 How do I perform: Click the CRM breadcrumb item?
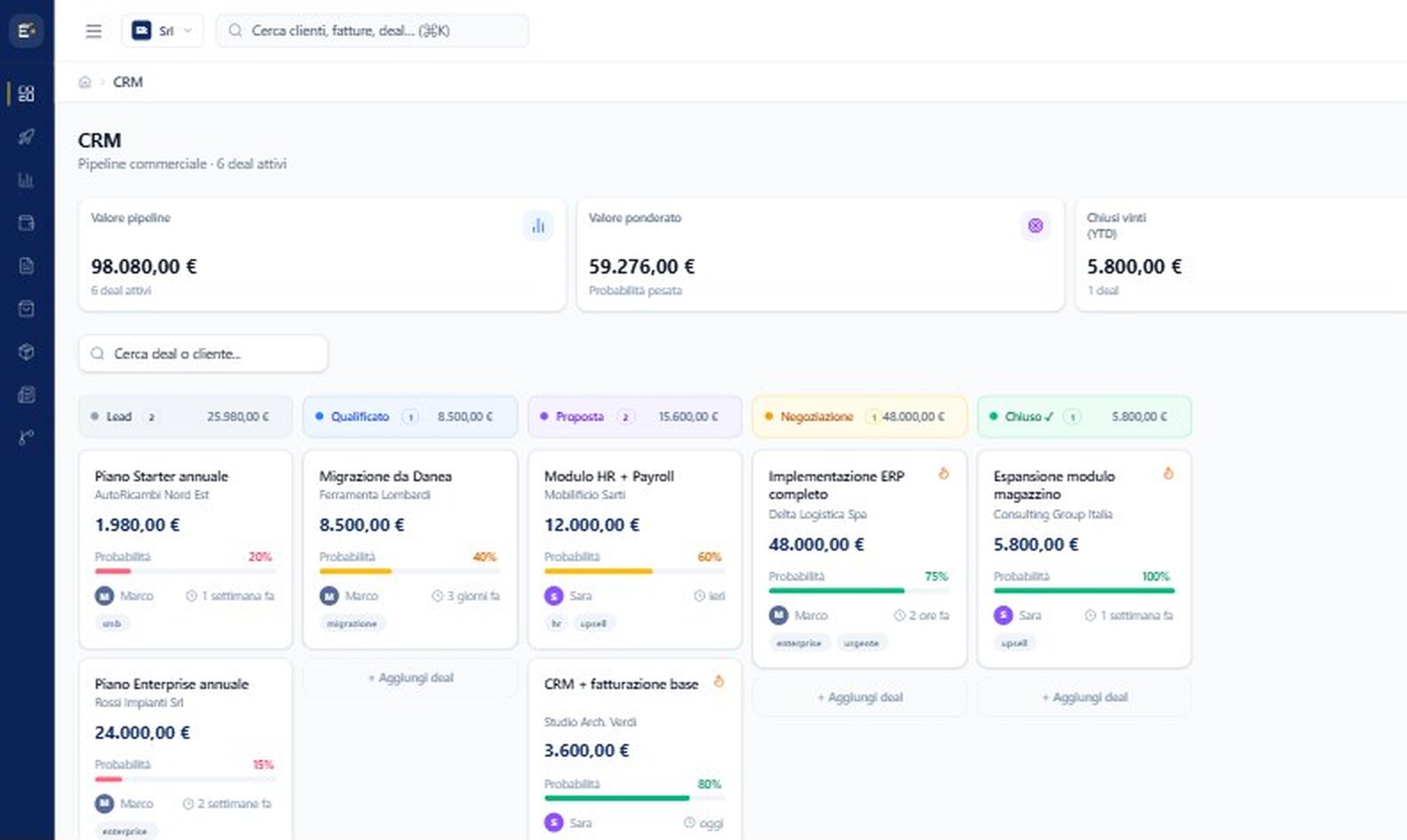pyautogui.click(x=128, y=82)
